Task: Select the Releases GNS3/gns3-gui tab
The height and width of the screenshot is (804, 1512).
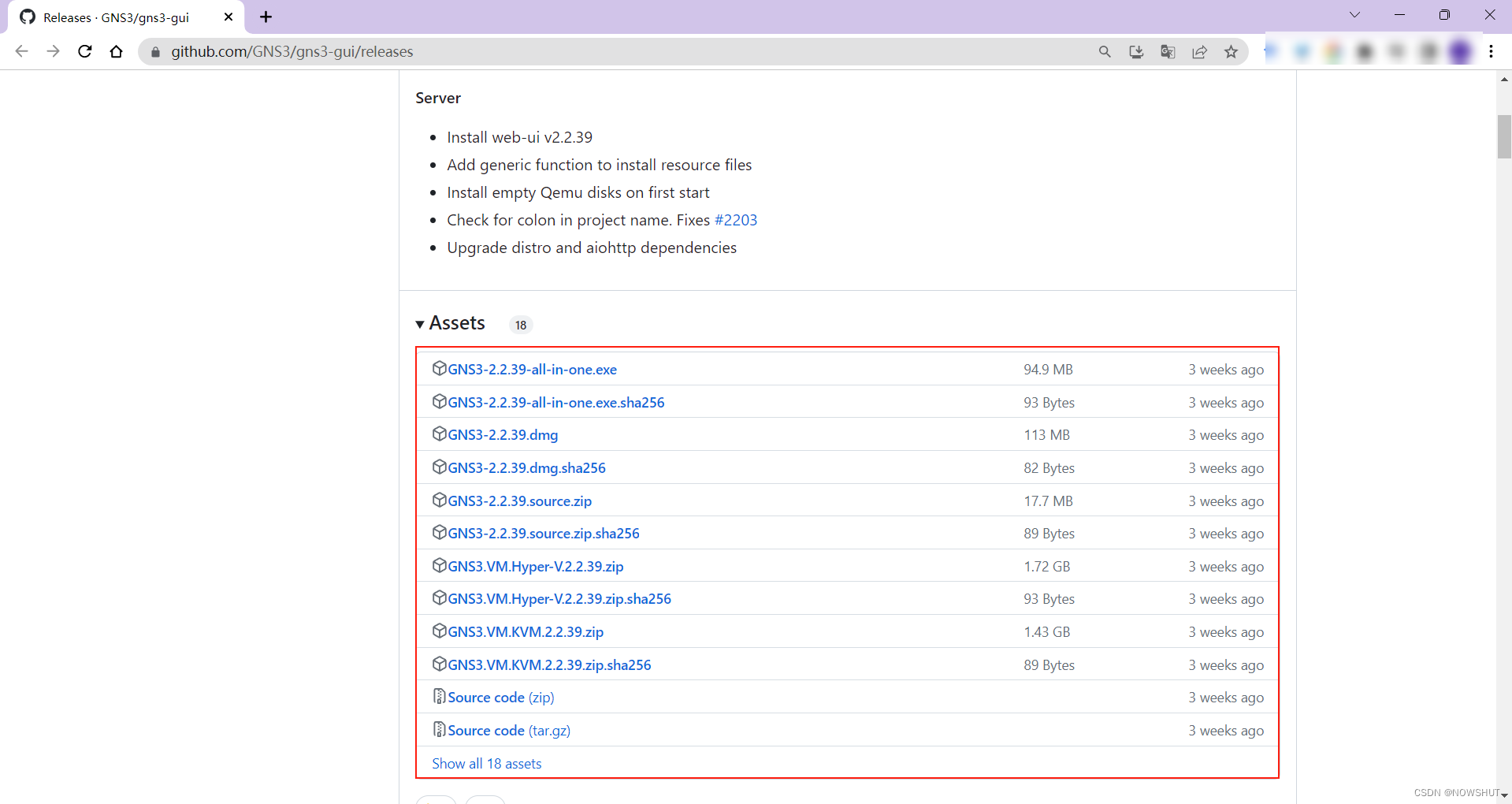Action: (126, 17)
